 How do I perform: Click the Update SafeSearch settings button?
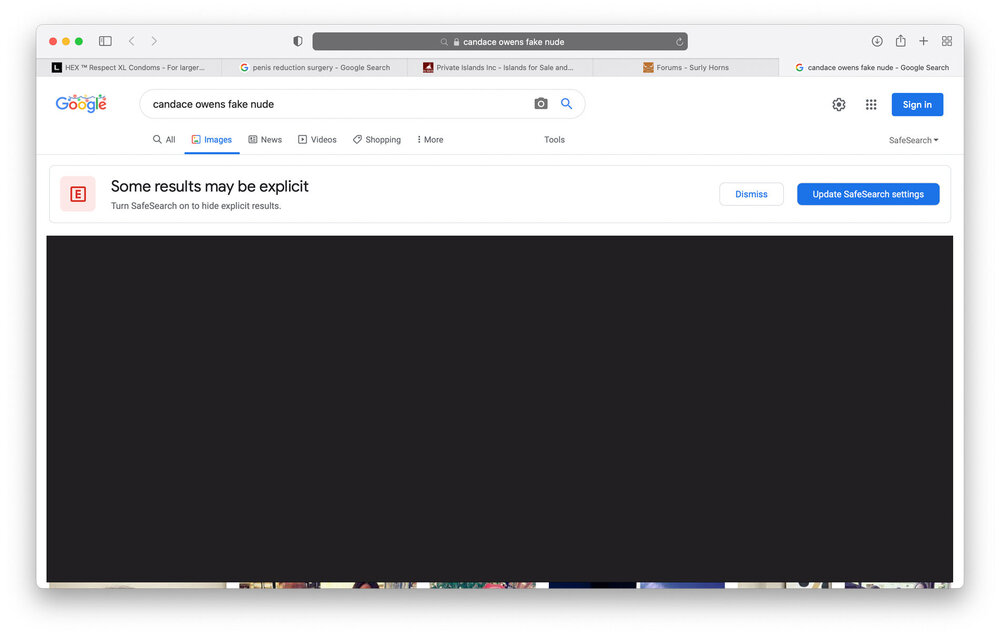pos(867,194)
